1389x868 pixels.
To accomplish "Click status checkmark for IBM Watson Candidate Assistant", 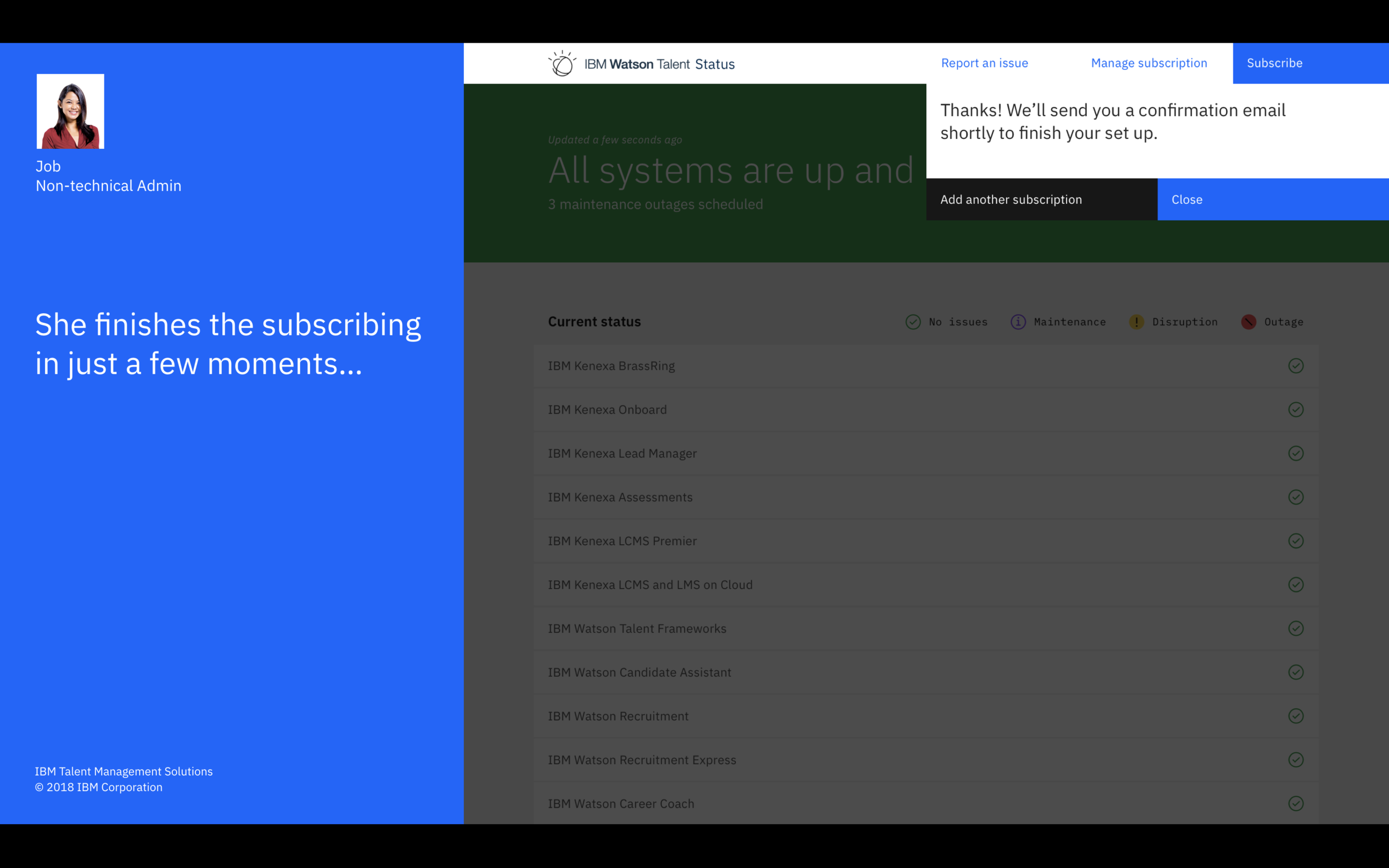I will click(1296, 672).
